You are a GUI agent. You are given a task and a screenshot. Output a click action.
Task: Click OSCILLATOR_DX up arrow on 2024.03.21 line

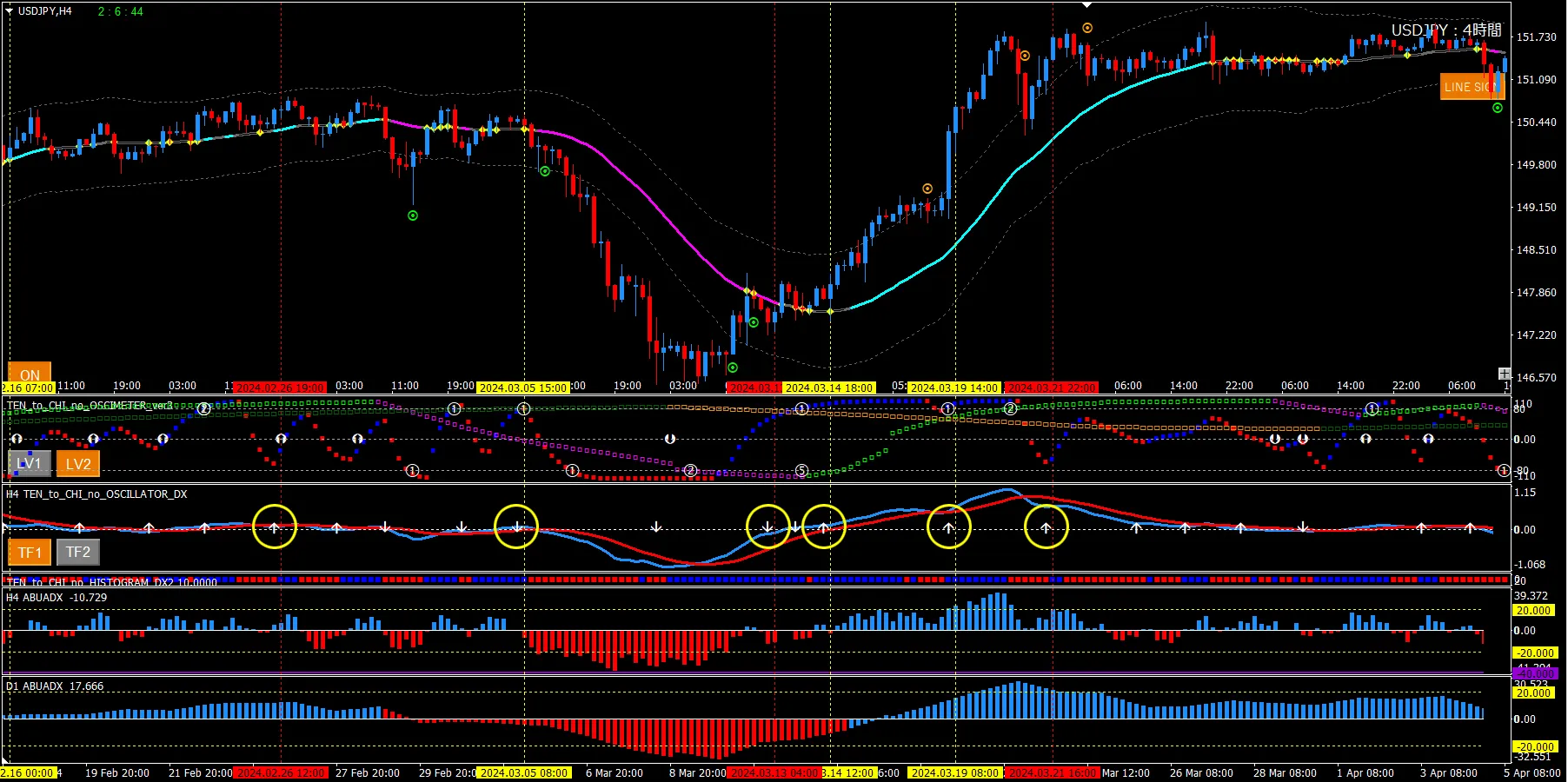[1046, 527]
